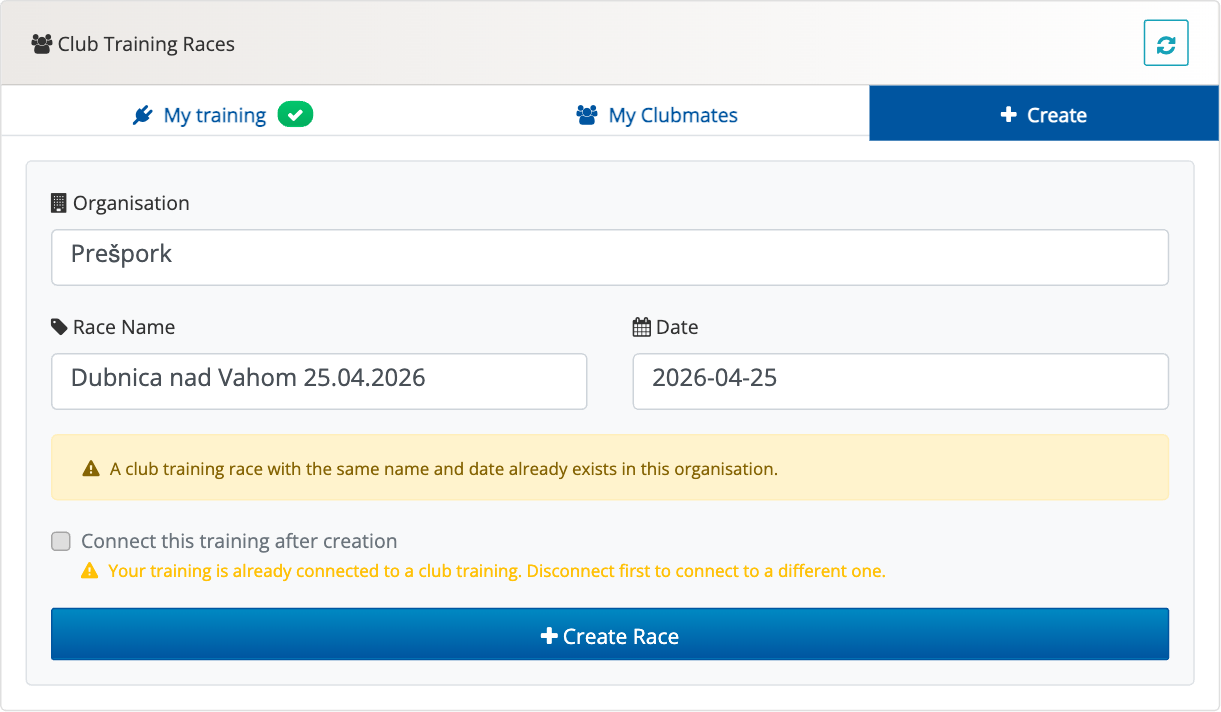The height and width of the screenshot is (712, 1221).
Task: Click into the Organisation field containing Prešpork
Action: [x=609, y=257]
